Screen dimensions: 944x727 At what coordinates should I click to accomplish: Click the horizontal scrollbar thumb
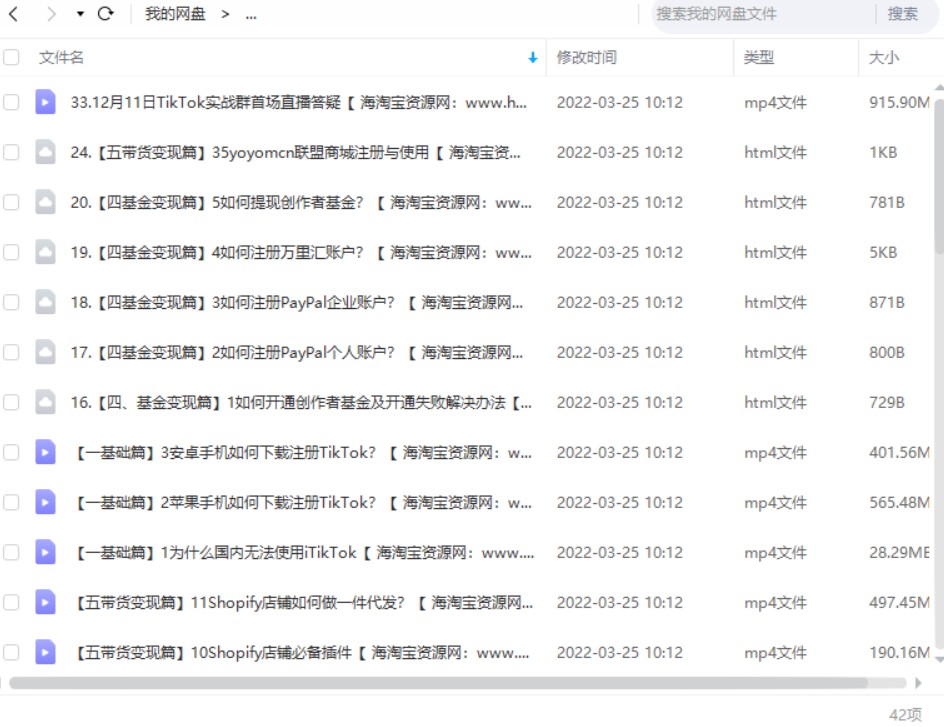(438, 682)
